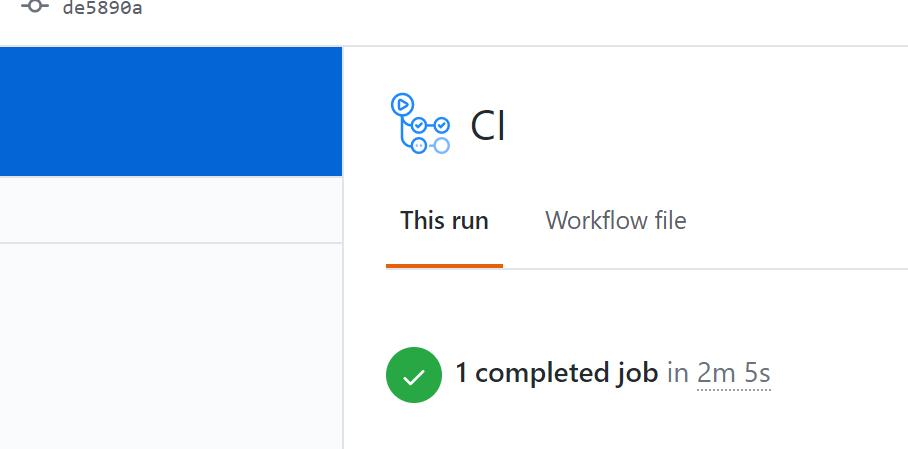
Task: Click the word in before the 2m 5s duration
Action: click(x=678, y=373)
